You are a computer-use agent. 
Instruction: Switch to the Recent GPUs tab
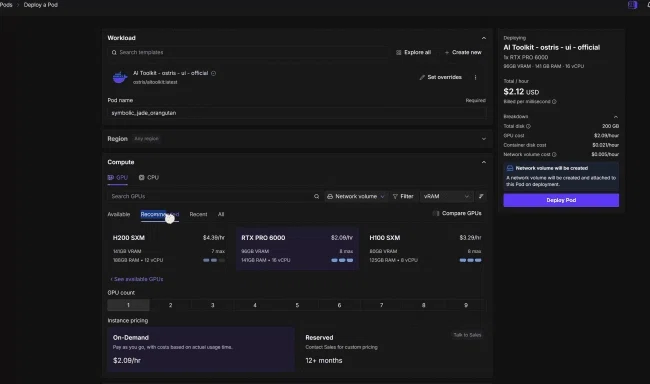tap(198, 214)
